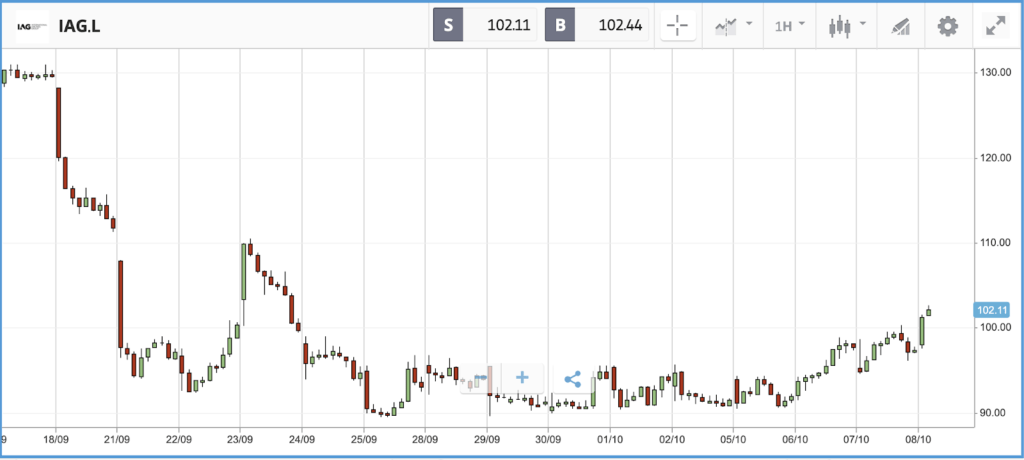Viewport: 1024px width, 460px height.
Task: Open the candlestick chart type icon
Action: click(x=840, y=27)
